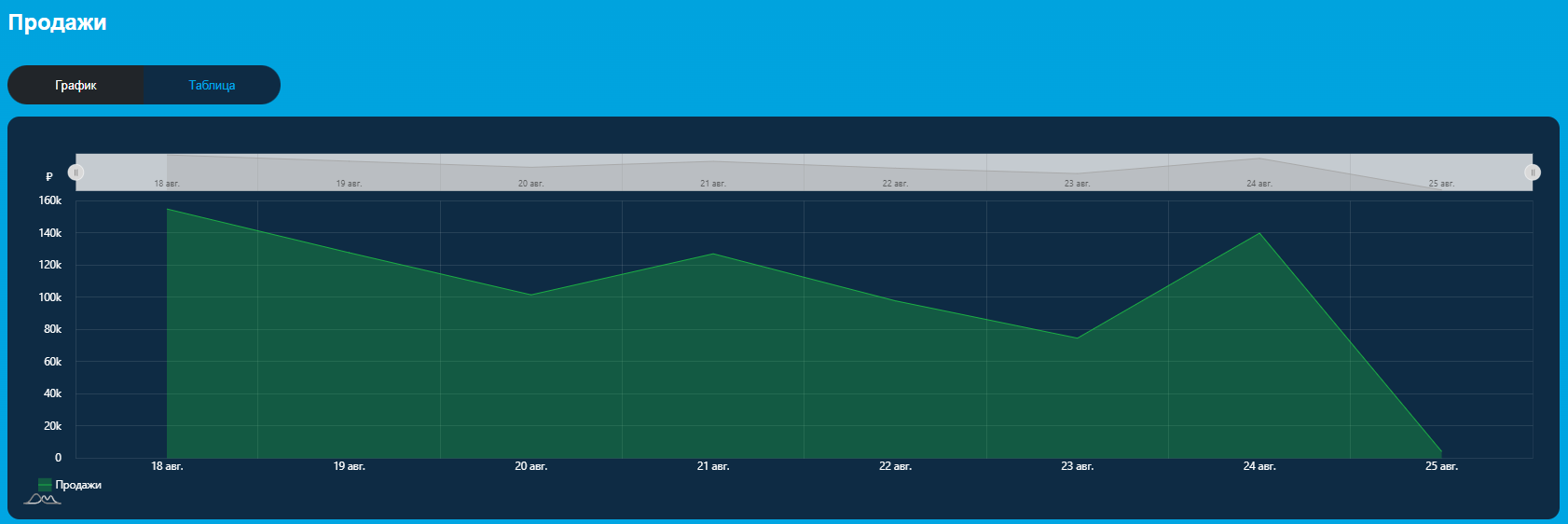Click the Продажи legend label text

coord(78,485)
